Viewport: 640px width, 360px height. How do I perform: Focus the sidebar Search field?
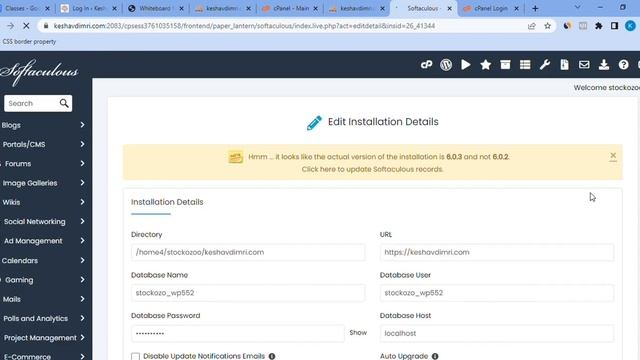32,103
